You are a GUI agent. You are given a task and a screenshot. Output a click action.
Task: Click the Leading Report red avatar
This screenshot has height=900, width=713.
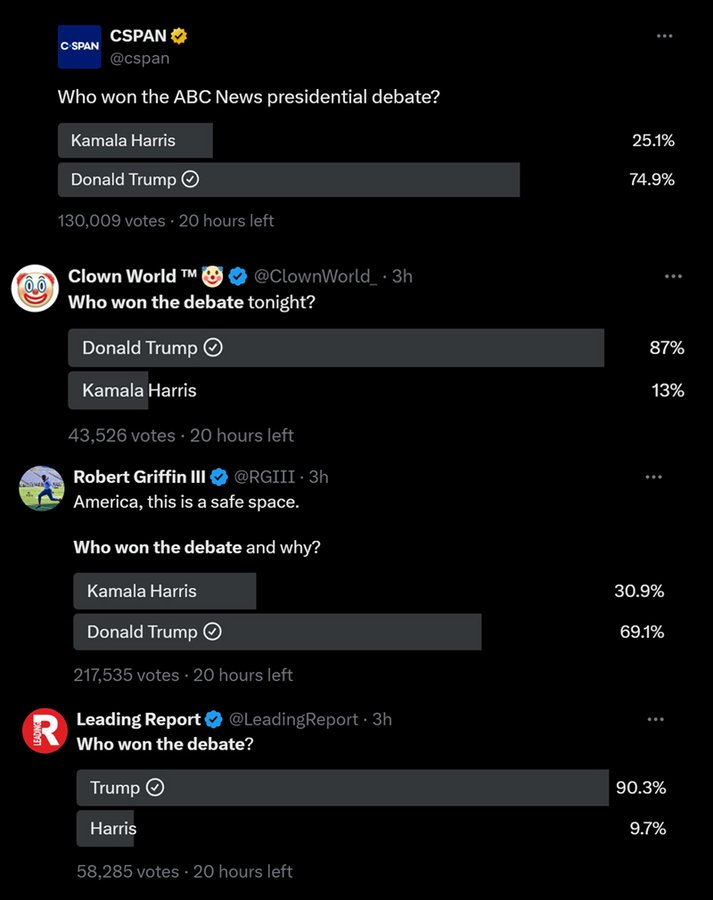click(45, 730)
